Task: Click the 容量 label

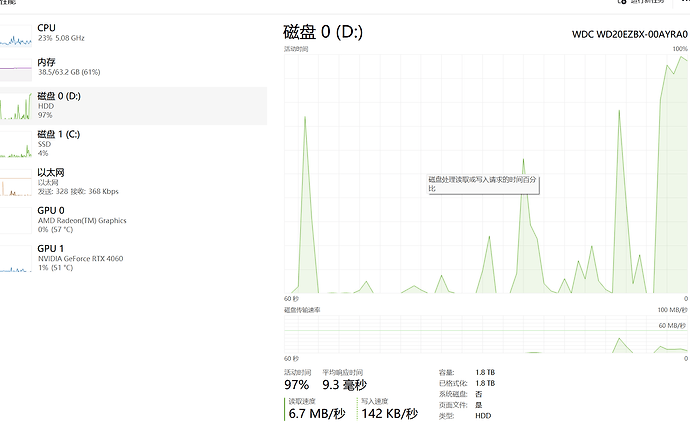Action: tap(446, 372)
